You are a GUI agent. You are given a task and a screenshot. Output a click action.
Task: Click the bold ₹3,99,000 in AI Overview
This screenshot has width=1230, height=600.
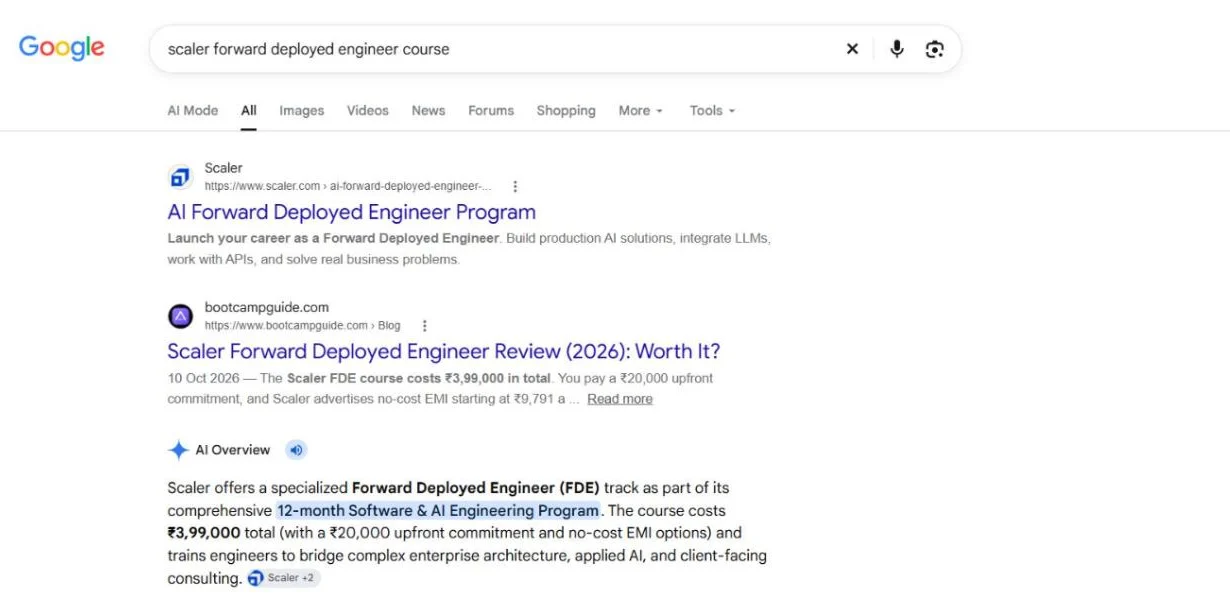204,533
